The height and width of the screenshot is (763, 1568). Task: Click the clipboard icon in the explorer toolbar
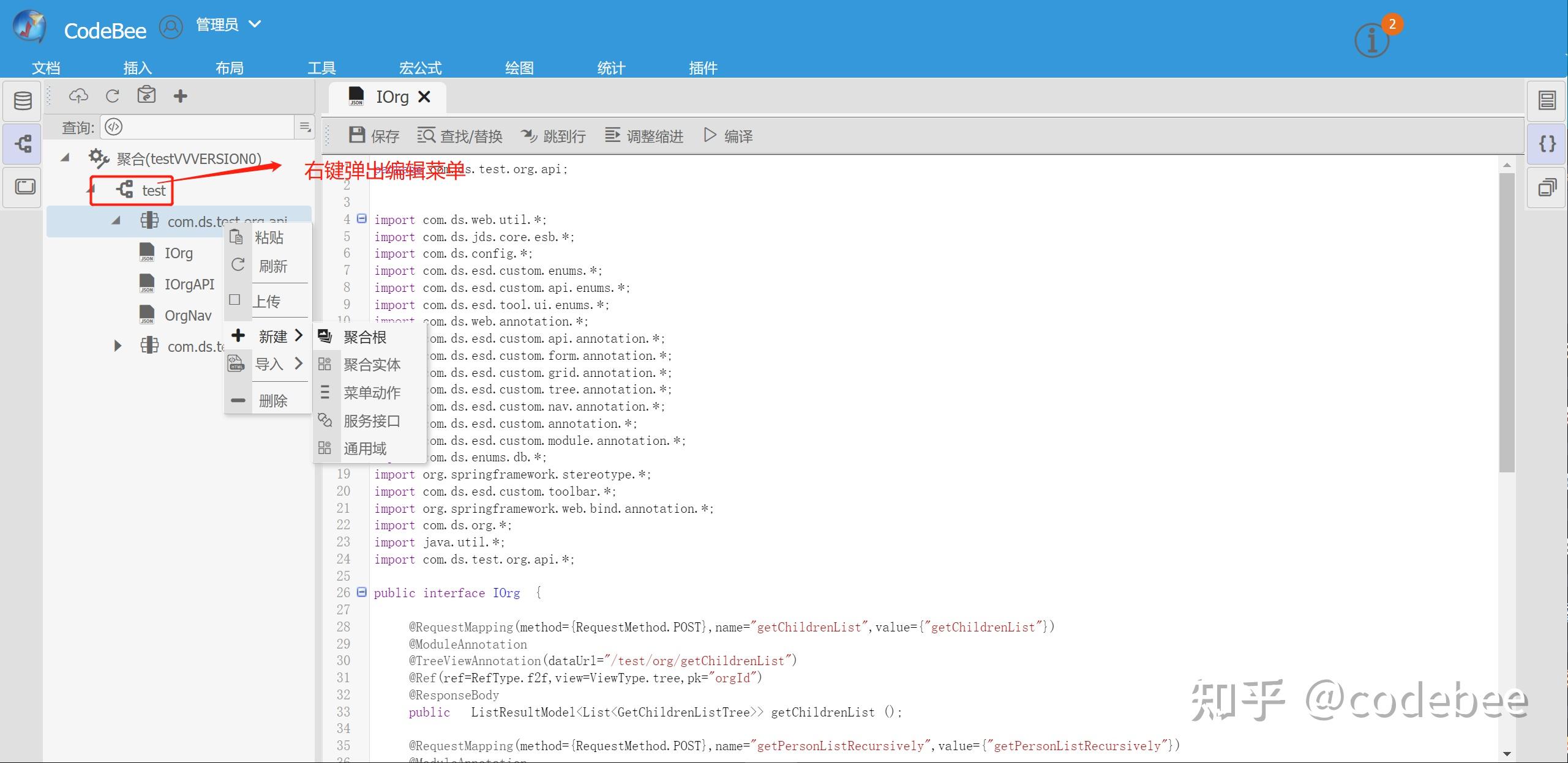pos(147,95)
